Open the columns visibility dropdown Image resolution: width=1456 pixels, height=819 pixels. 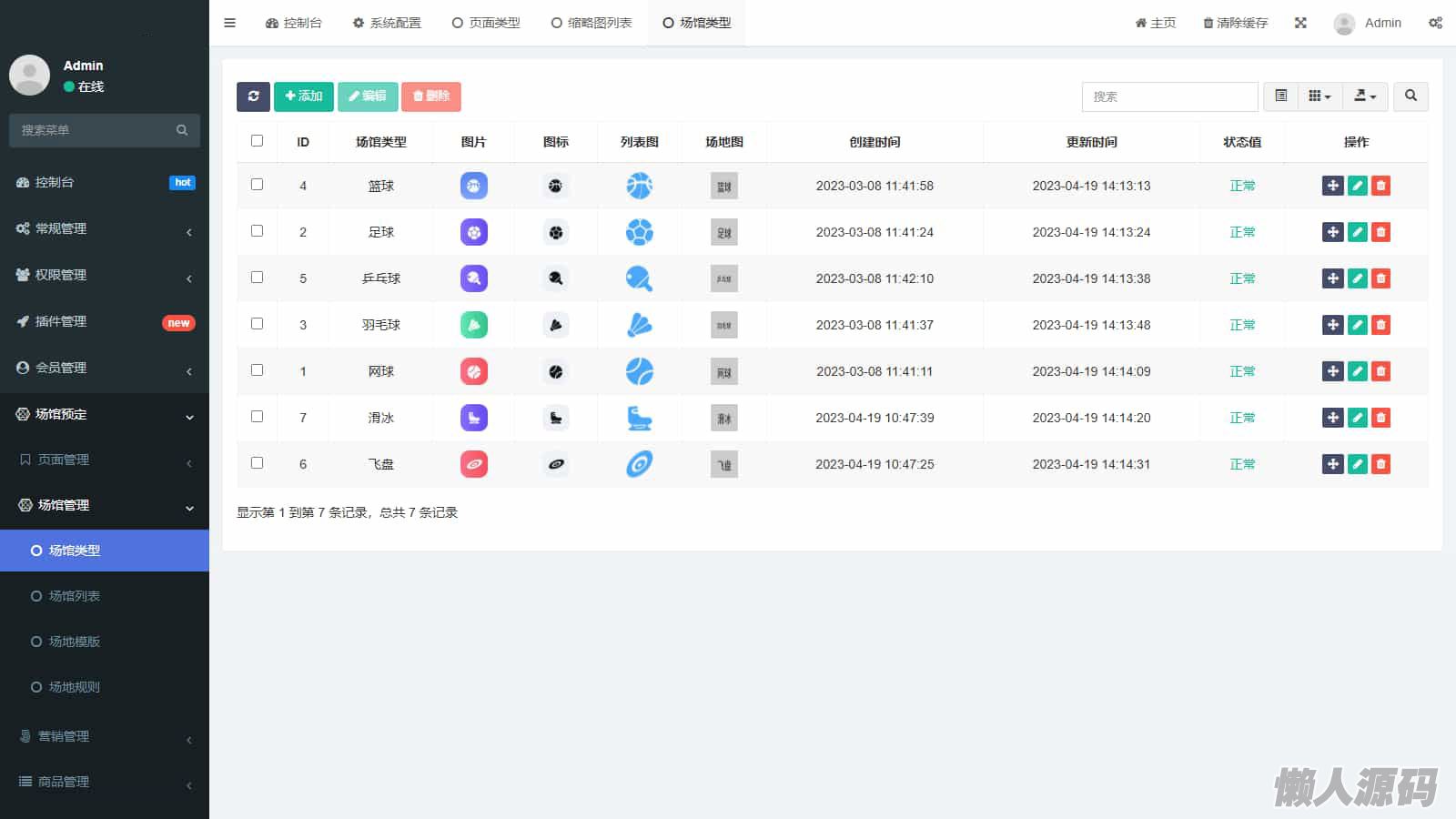[x=1319, y=96]
